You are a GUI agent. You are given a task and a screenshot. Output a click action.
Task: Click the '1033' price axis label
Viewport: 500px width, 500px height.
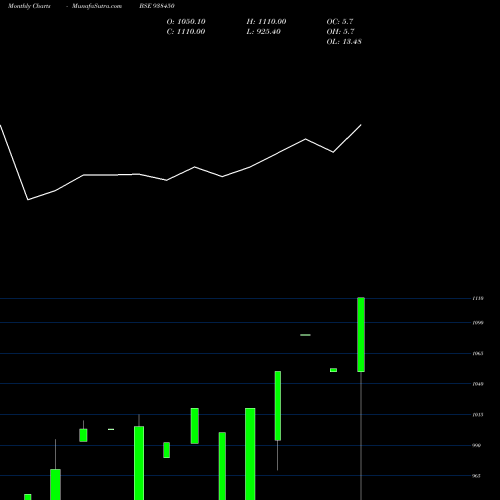point(478,415)
